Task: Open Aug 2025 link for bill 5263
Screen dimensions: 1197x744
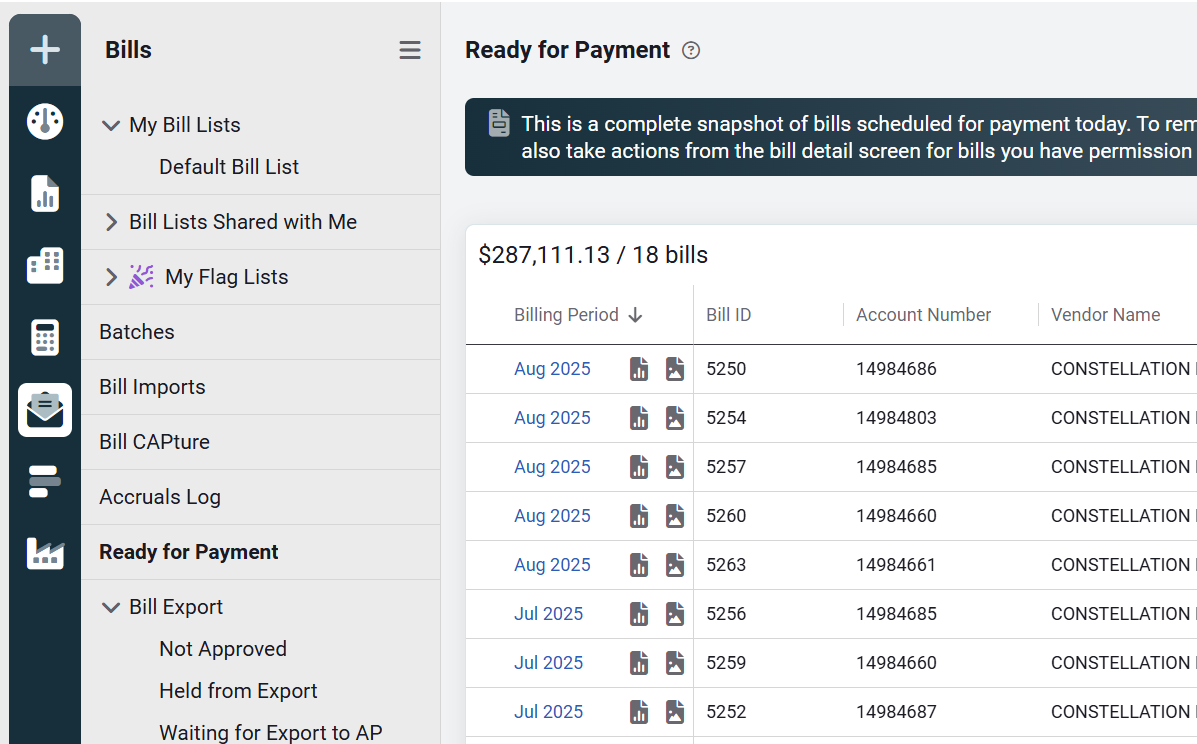Action: [552, 565]
